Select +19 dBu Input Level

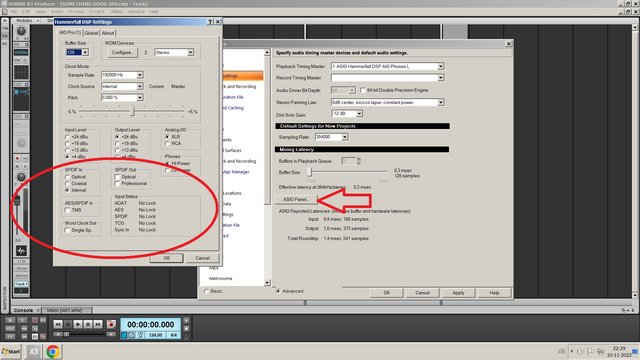[67, 144]
